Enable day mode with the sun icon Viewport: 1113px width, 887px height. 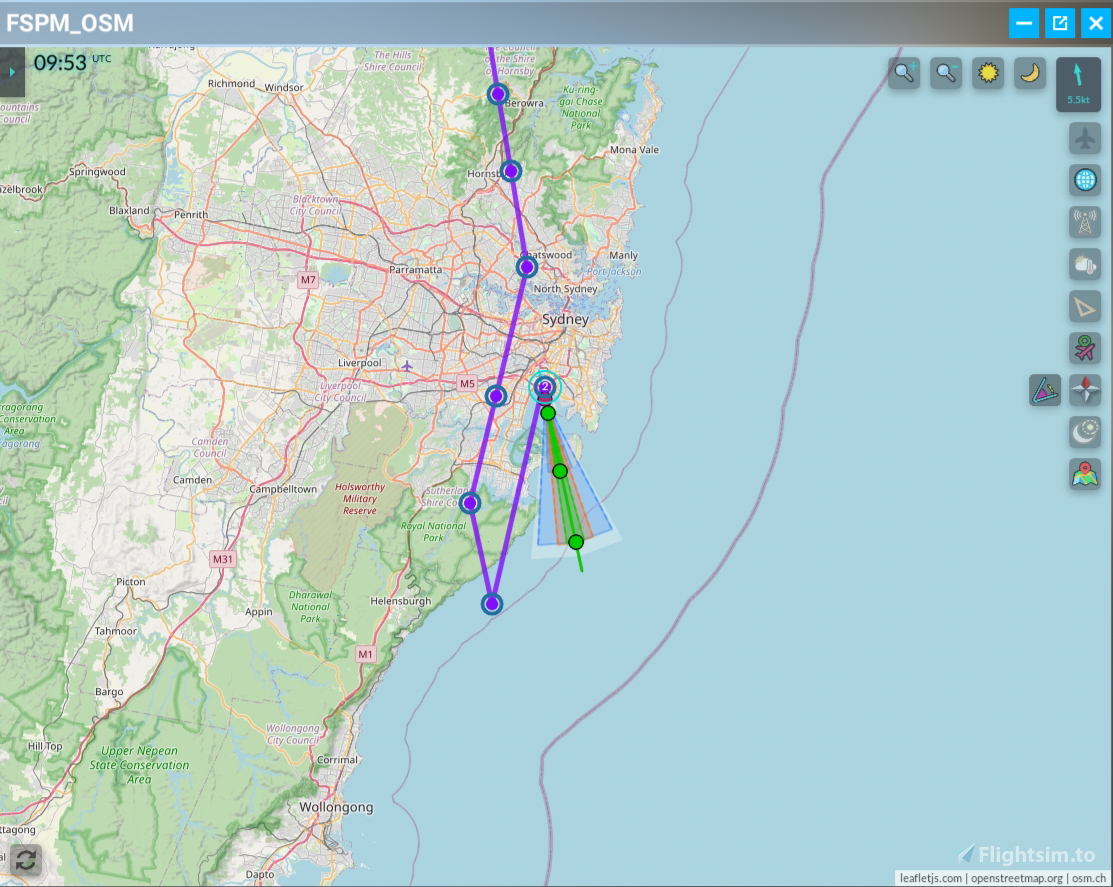988,73
